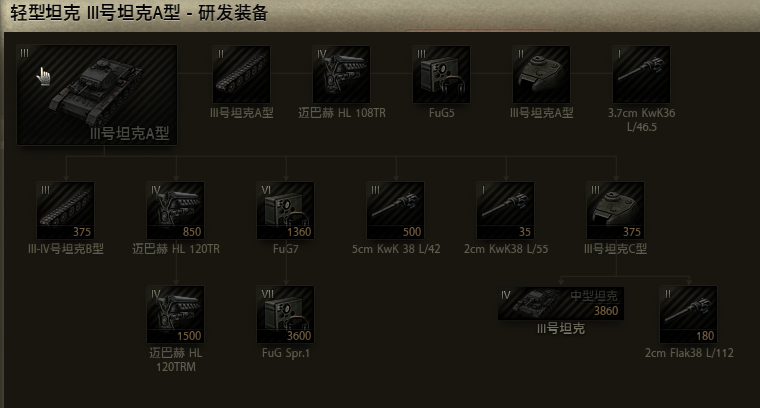
Task: Click the 3.7cm KwK36 L/46.5 gun icon
Action: 642,74
